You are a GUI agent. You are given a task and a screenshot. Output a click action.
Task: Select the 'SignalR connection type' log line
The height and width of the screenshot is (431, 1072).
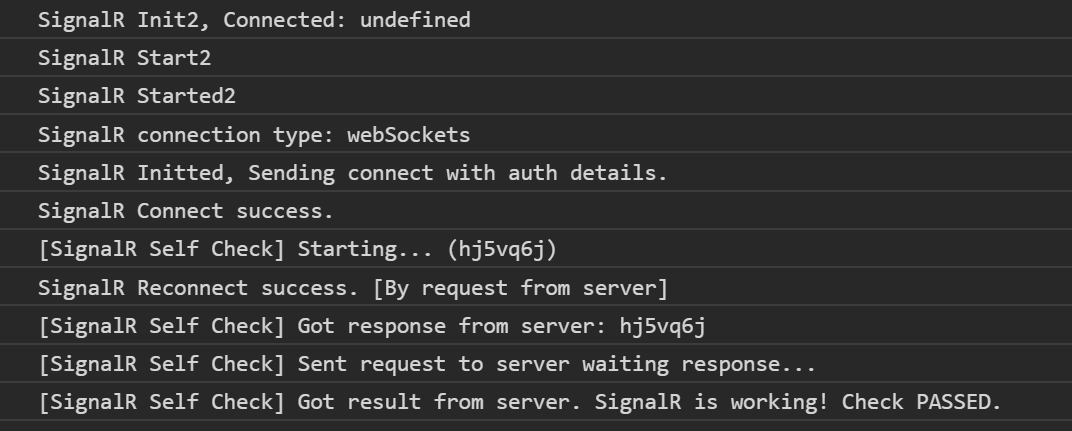254,135
